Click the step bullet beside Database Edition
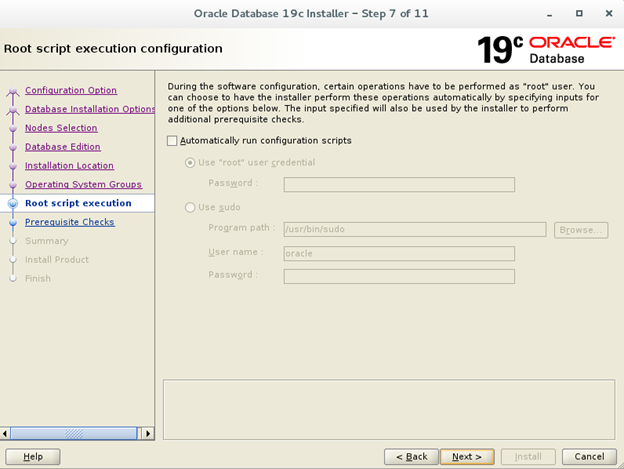This screenshot has width=624, height=469. click(x=13, y=147)
